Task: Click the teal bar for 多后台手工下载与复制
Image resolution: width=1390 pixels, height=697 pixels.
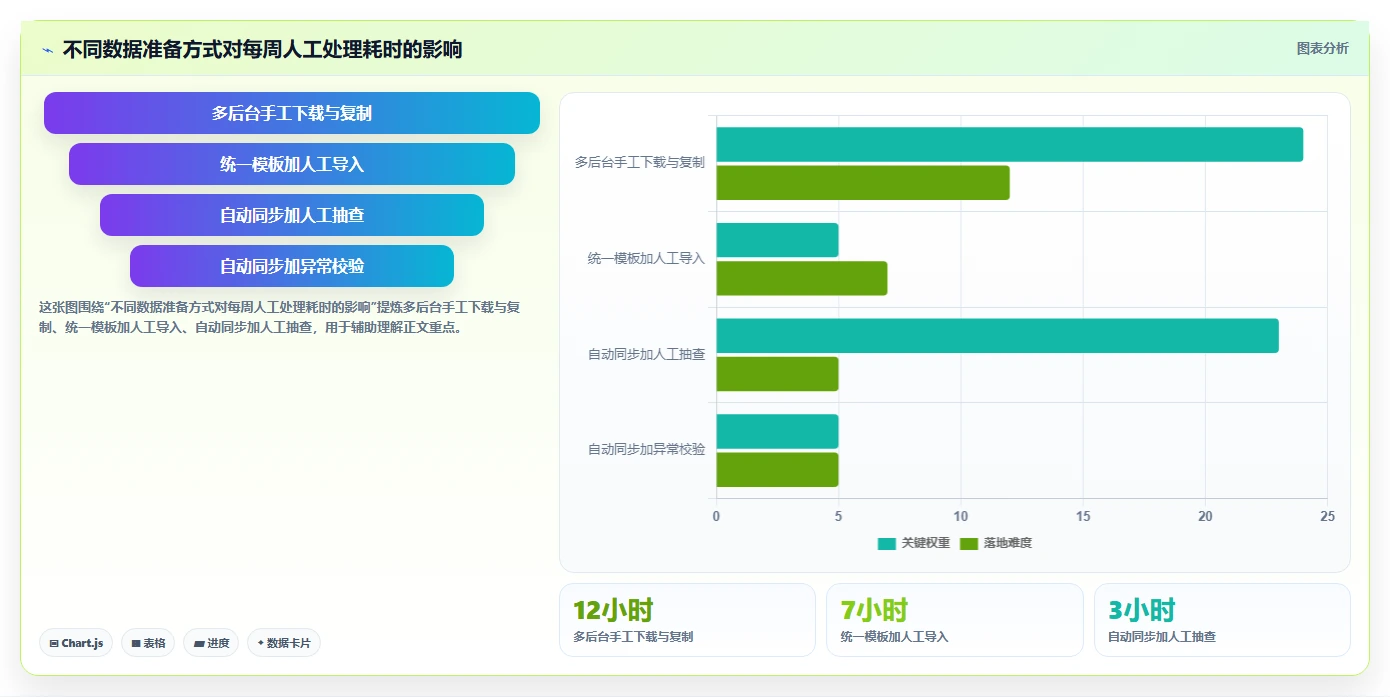Action: (1010, 144)
